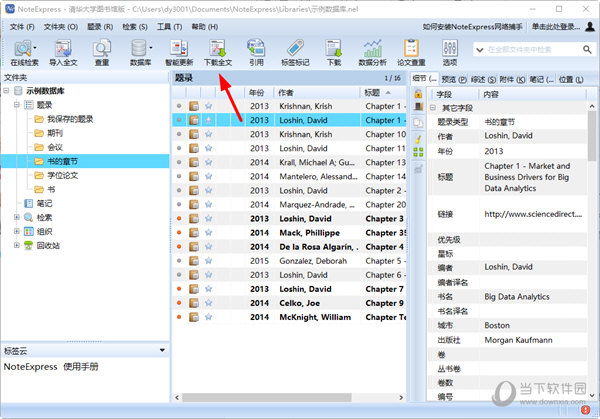Screen dimensions: 600x419
Task: Click the book icon of Krishnan Chapter 10 row
Action: coord(194,134)
